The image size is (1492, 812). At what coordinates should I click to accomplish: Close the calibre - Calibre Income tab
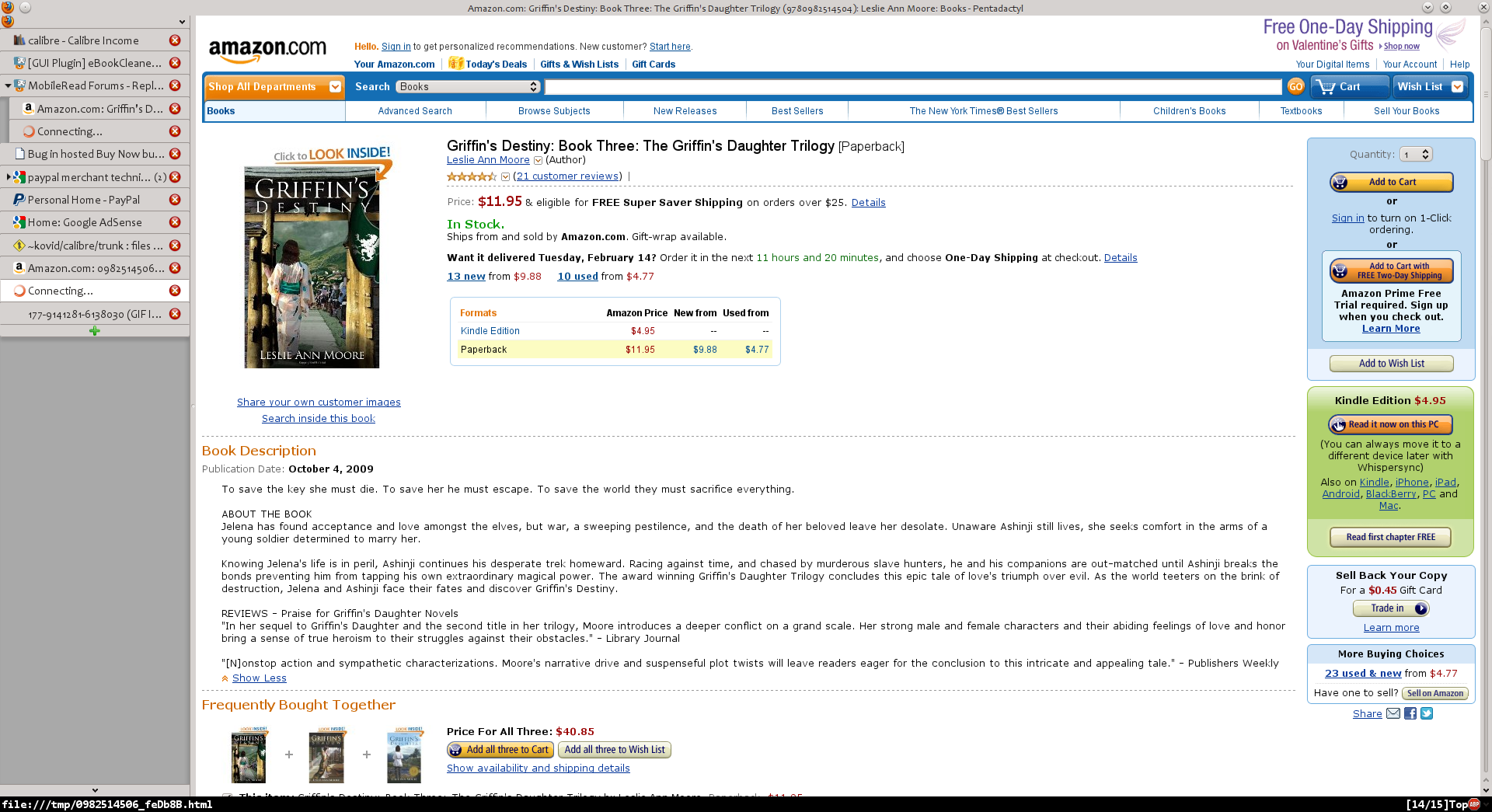(x=175, y=40)
